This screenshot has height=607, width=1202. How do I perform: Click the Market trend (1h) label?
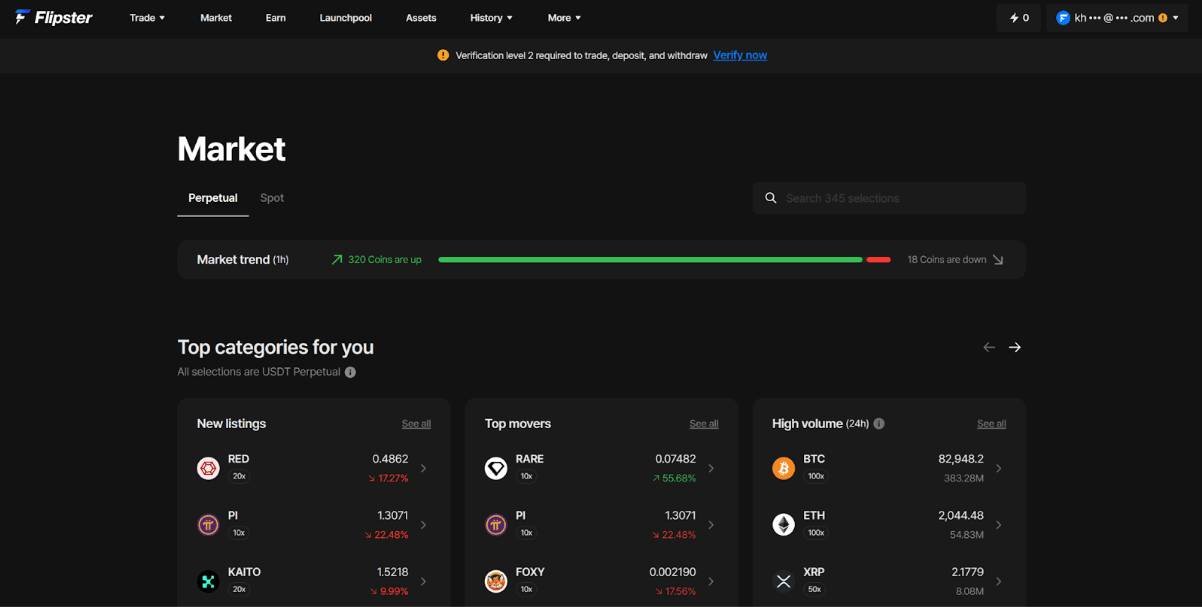coord(243,260)
